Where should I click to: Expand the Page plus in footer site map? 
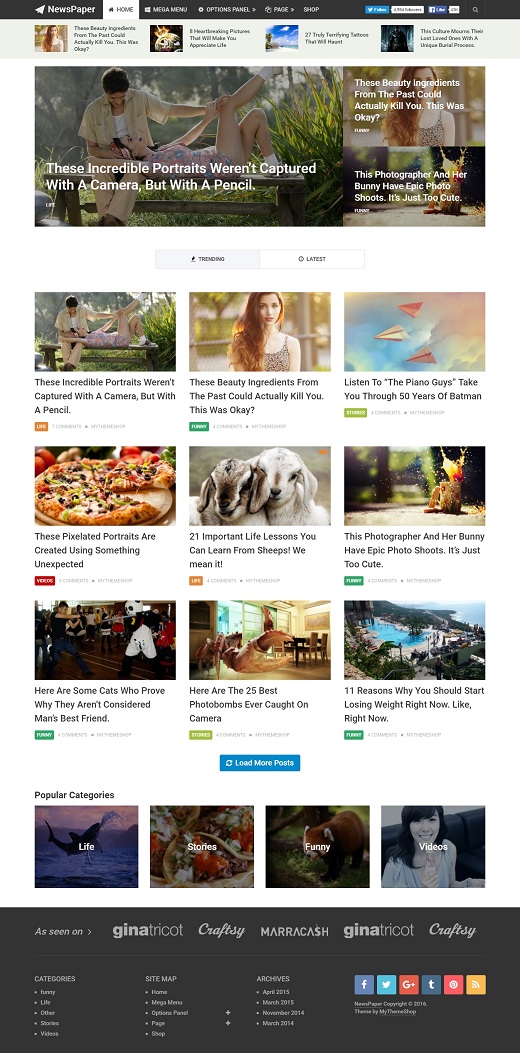228,1023
